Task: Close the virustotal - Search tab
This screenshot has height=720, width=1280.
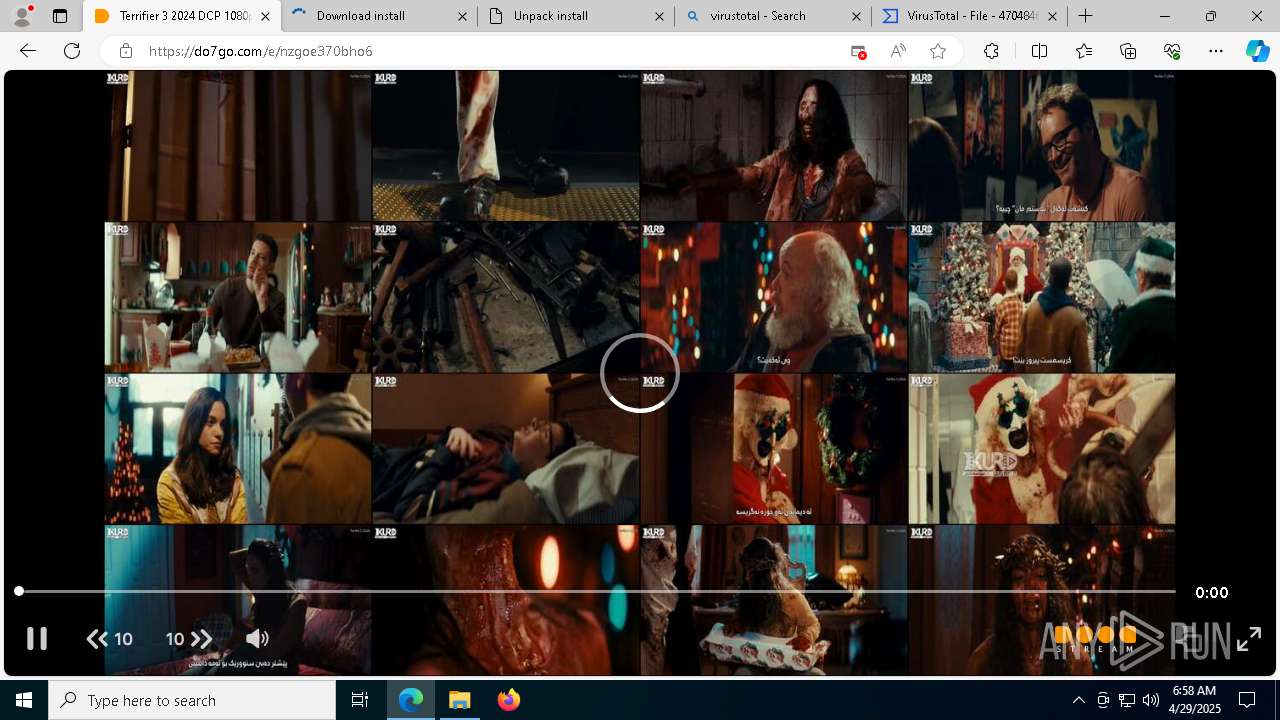Action: pos(856,16)
